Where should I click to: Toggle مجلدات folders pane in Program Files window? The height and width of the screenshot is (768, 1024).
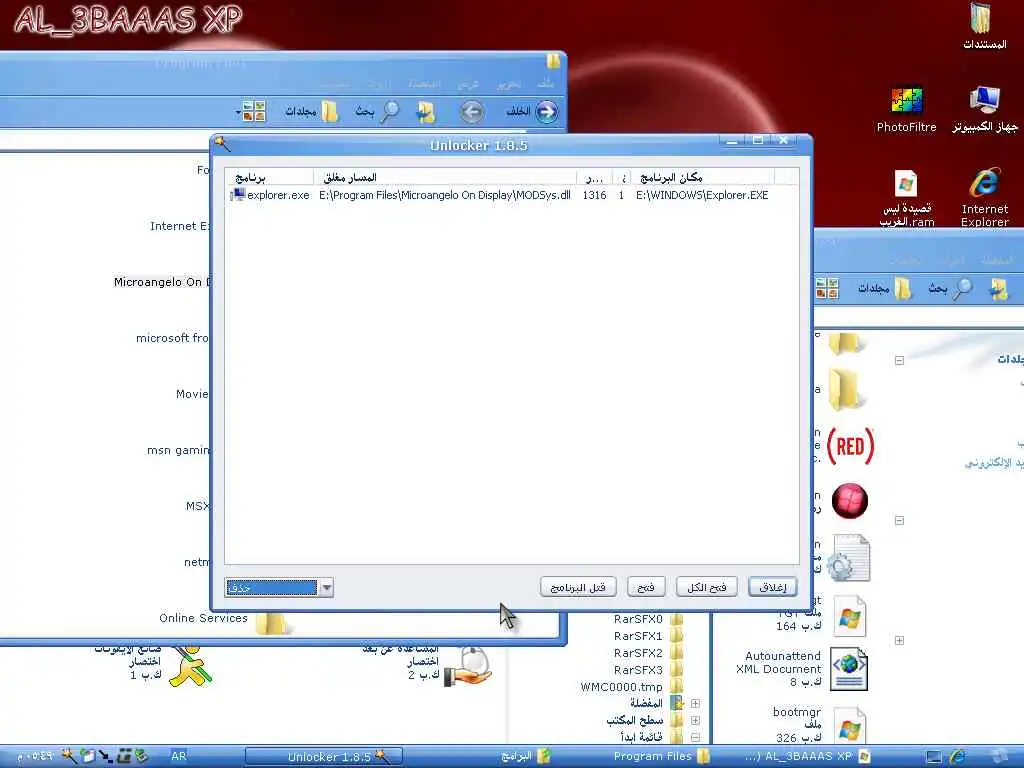pyautogui.click(x=311, y=112)
